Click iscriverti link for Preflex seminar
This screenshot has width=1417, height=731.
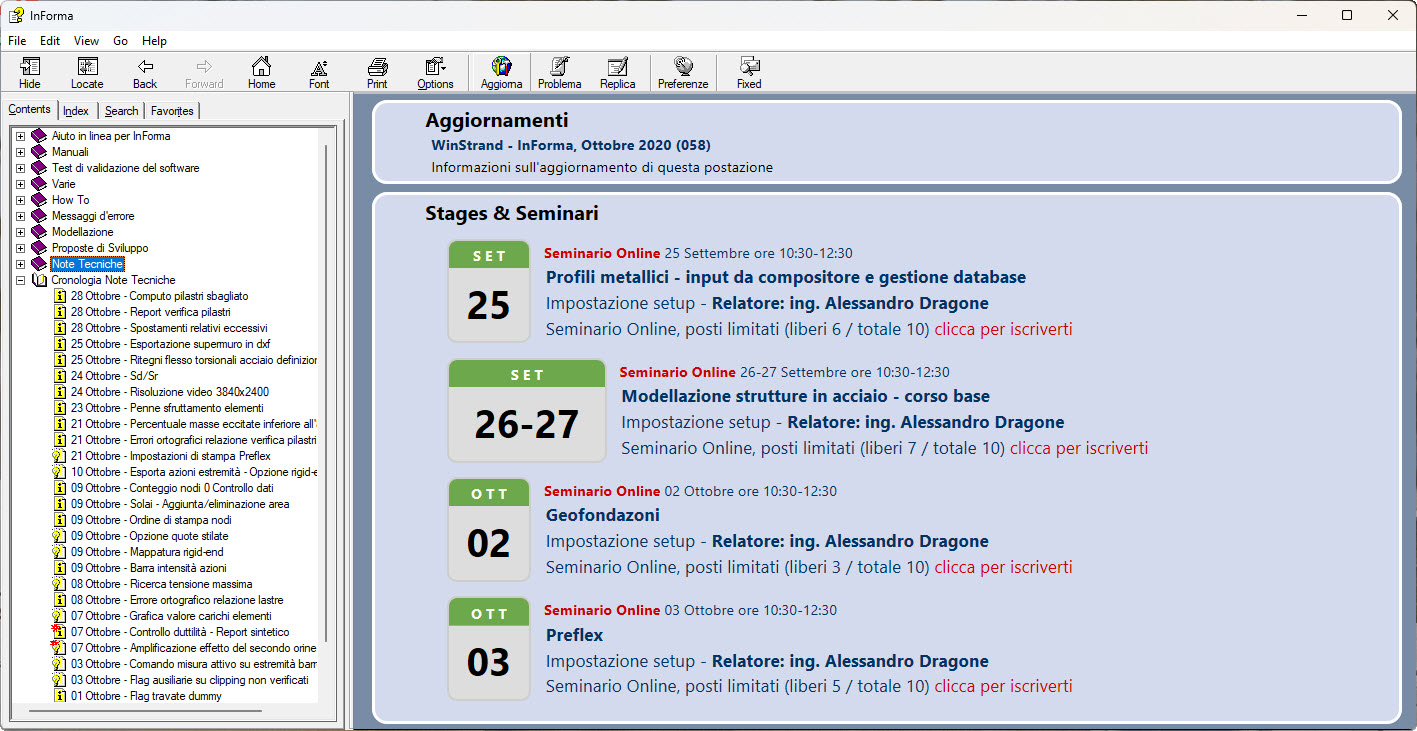coord(1003,686)
